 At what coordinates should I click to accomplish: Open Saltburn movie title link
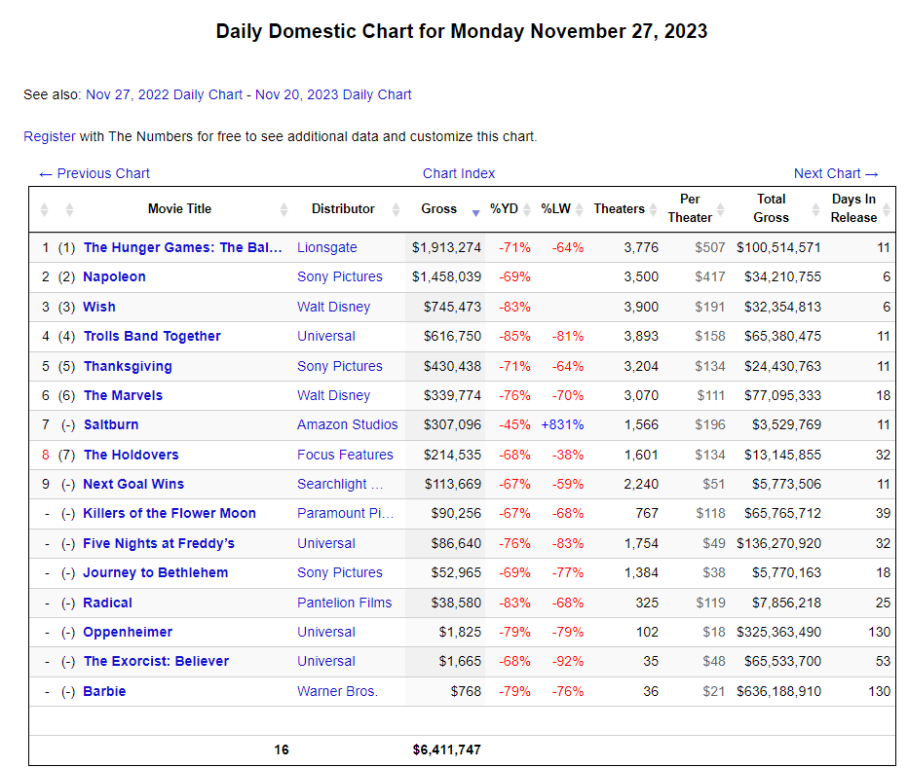(x=112, y=425)
